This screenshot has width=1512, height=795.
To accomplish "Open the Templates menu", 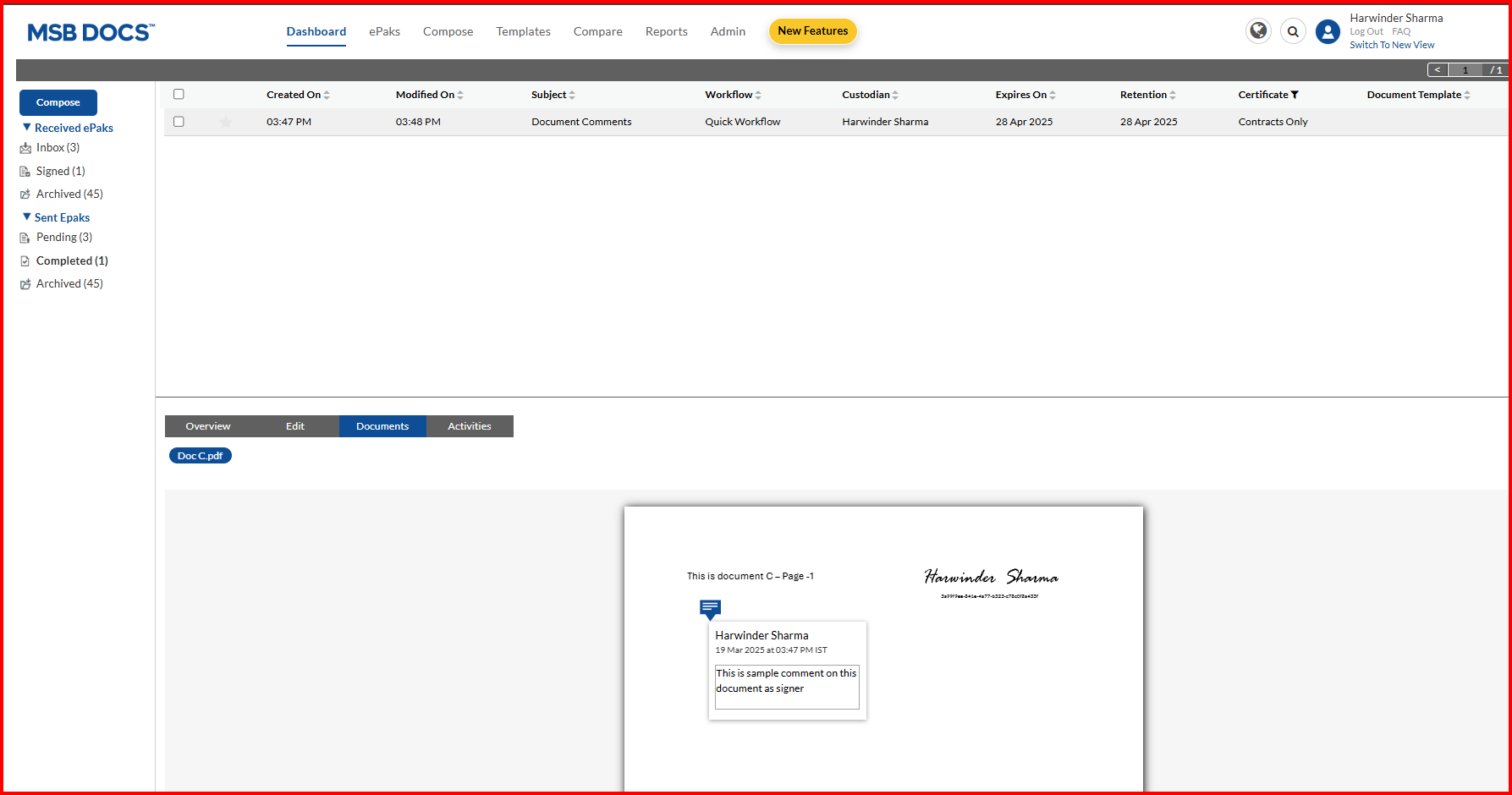I will coord(523,31).
